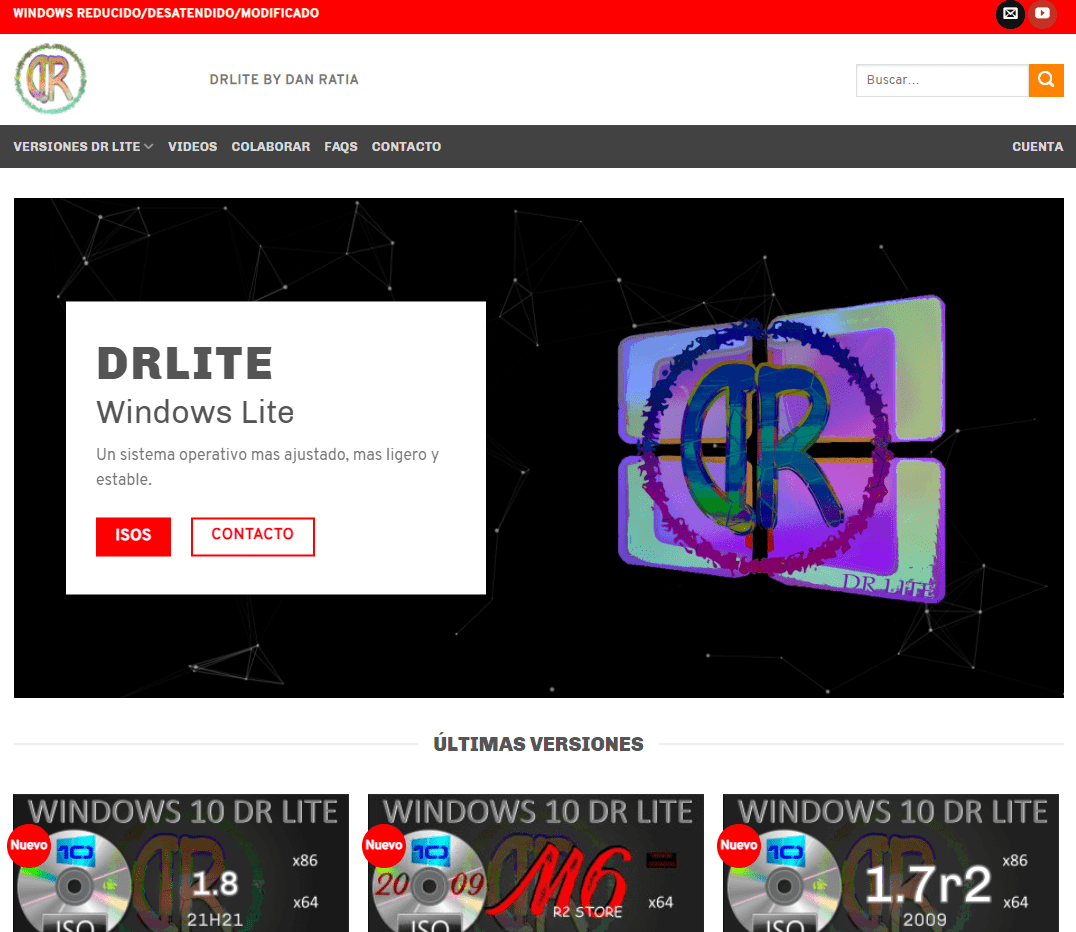Click the ÚLTIMAS VERSIONES heading
Image resolution: width=1076 pixels, height=932 pixels.
tap(539, 744)
